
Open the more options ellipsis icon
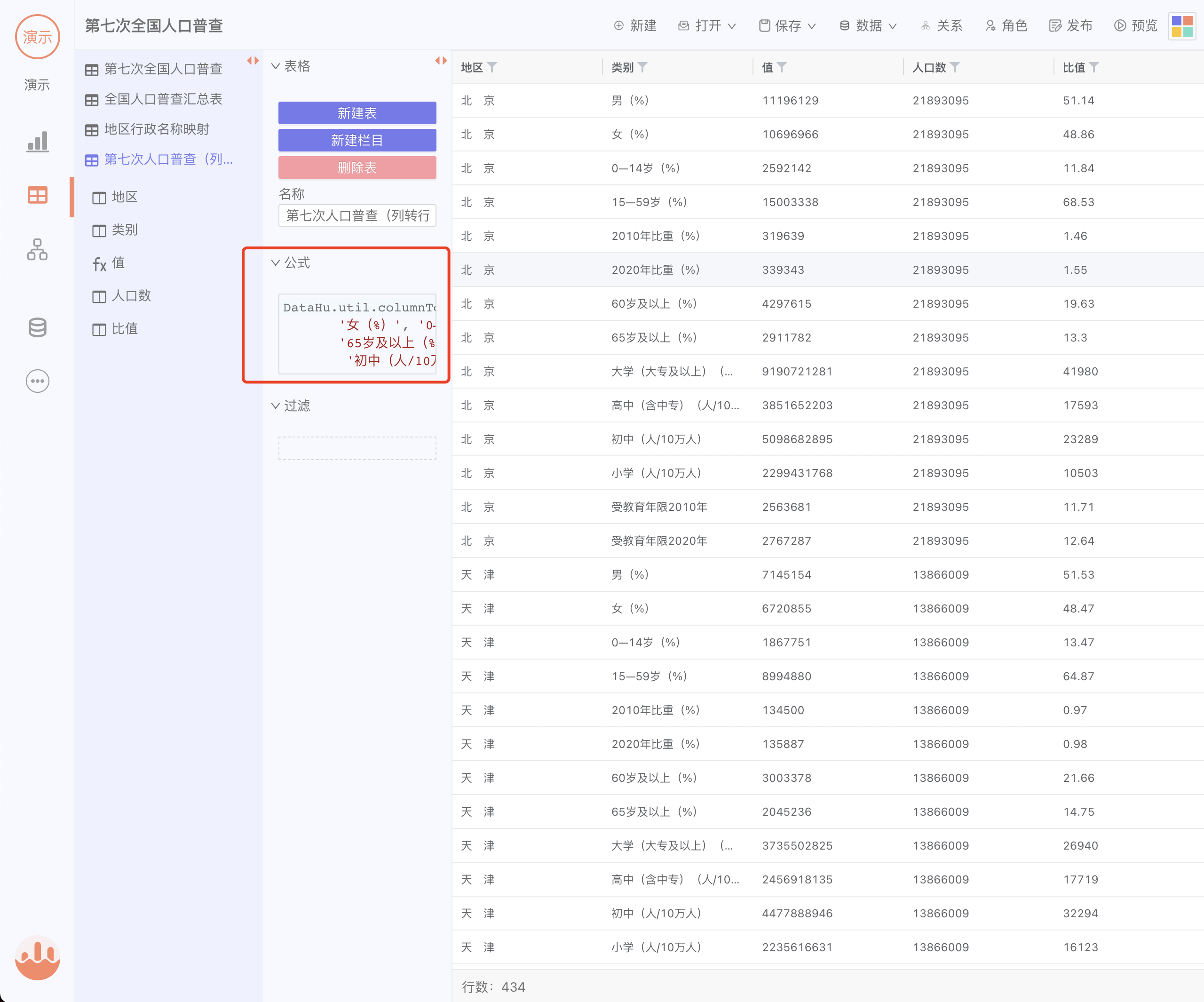[x=38, y=381]
